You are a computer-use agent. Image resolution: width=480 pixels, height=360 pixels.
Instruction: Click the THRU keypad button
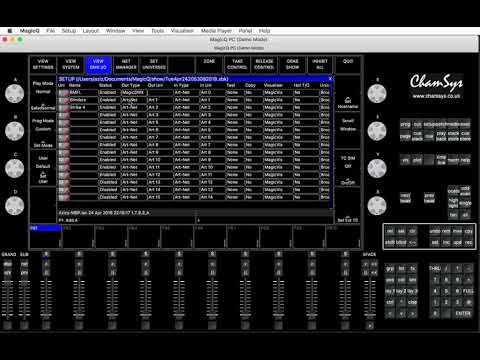[435, 268]
